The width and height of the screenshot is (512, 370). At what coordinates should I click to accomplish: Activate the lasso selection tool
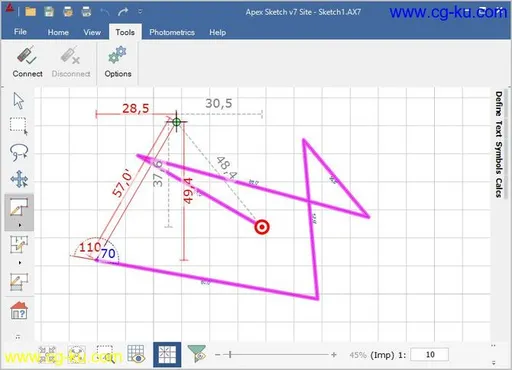(x=19, y=152)
